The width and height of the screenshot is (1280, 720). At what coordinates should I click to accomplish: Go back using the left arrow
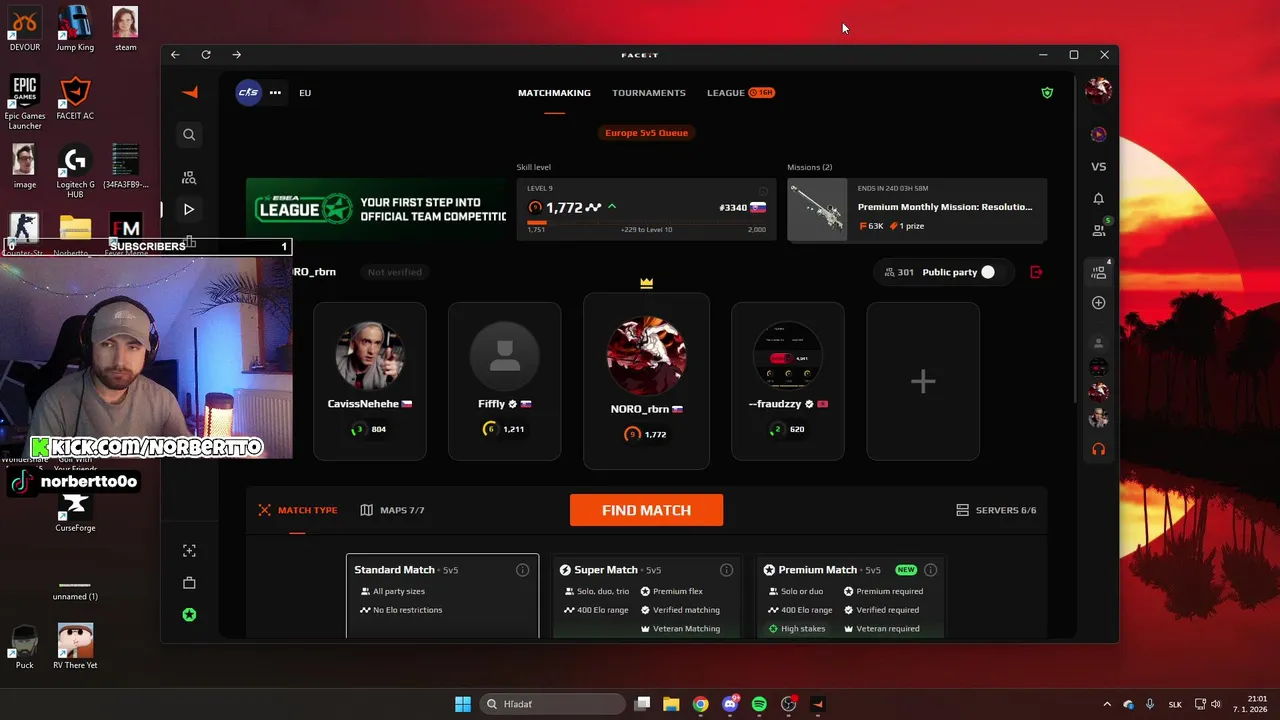pyautogui.click(x=175, y=55)
